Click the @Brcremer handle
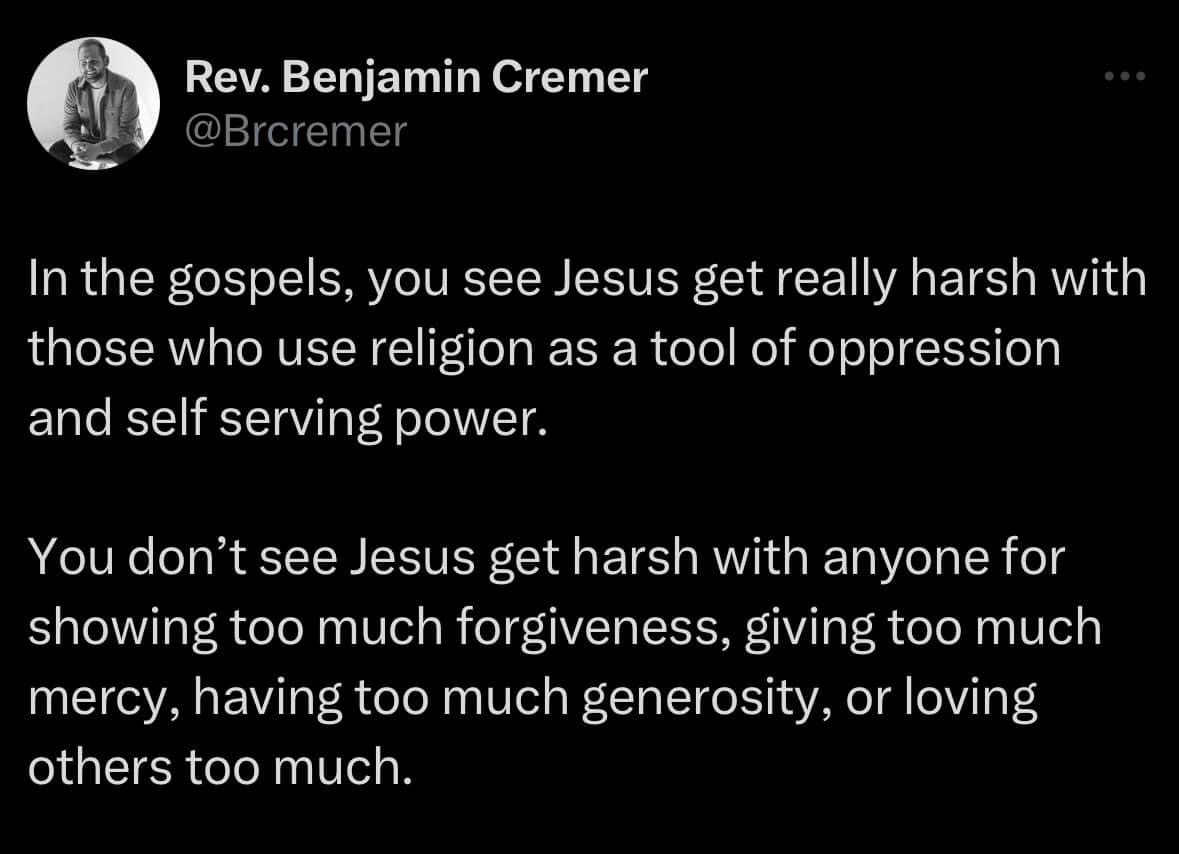This screenshot has width=1179, height=854. (296, 130)
